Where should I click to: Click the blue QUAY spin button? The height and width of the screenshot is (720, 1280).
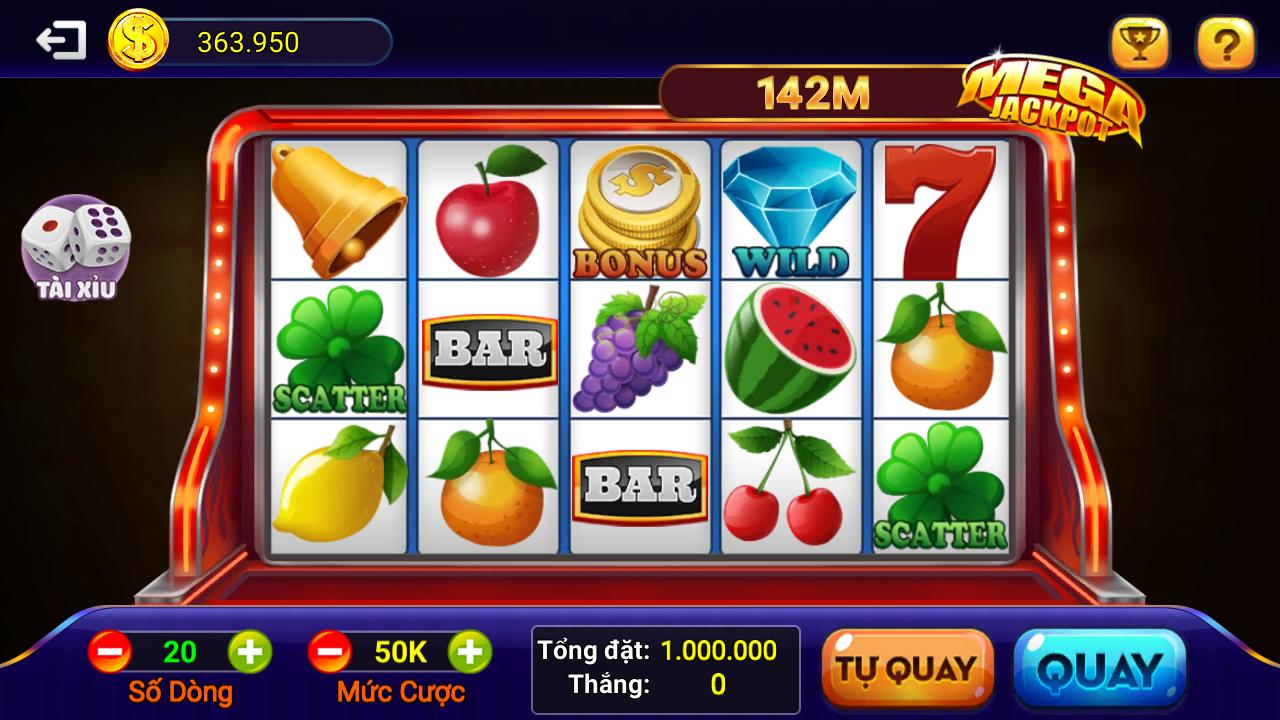click(1099, 669)
